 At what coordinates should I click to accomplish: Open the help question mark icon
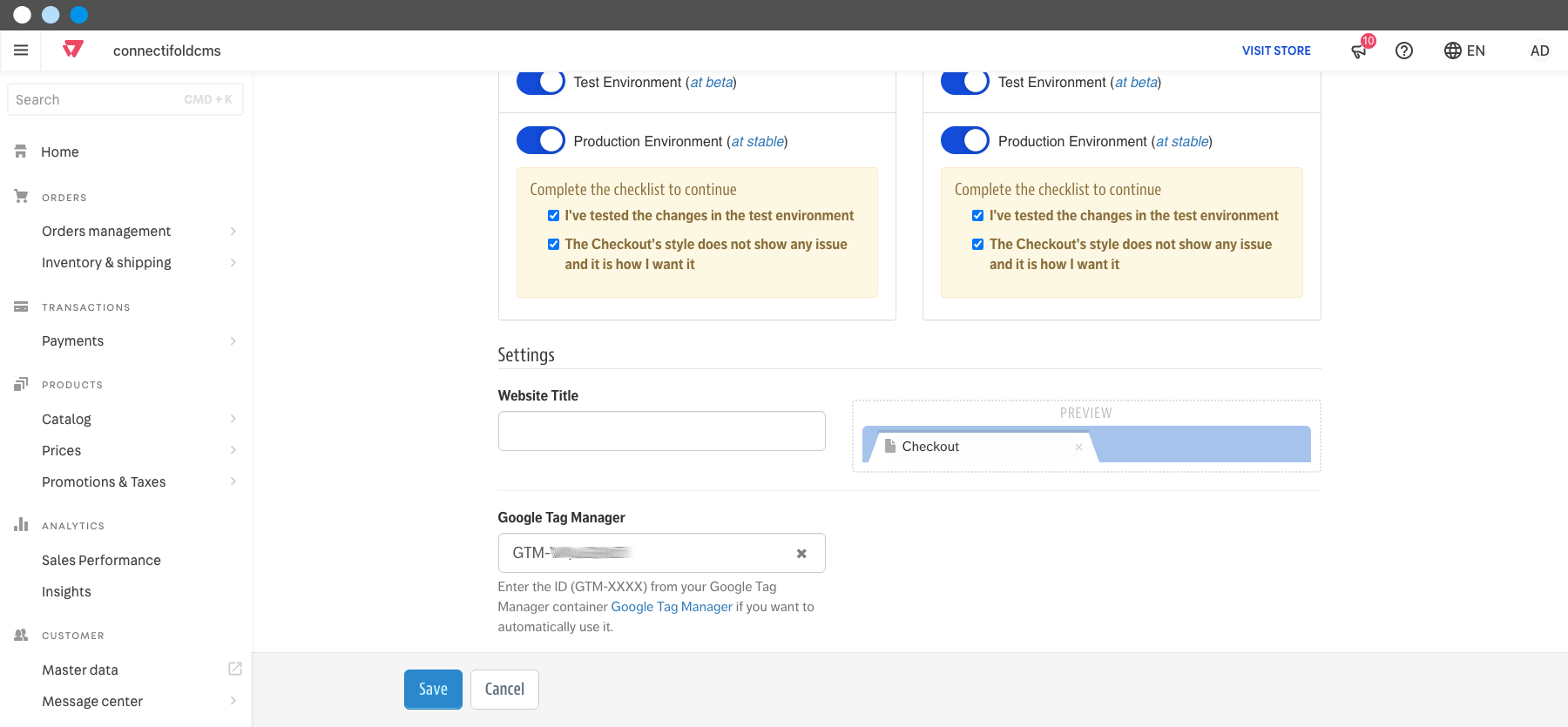[x=1404, y=50]
